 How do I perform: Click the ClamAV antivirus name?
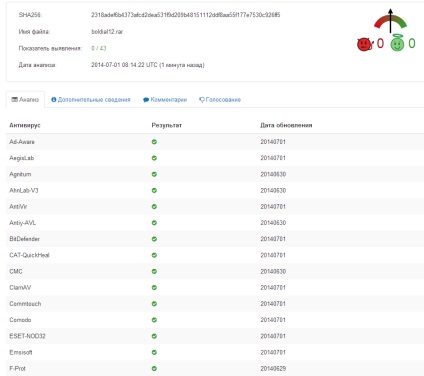click(x=20, y=287)
